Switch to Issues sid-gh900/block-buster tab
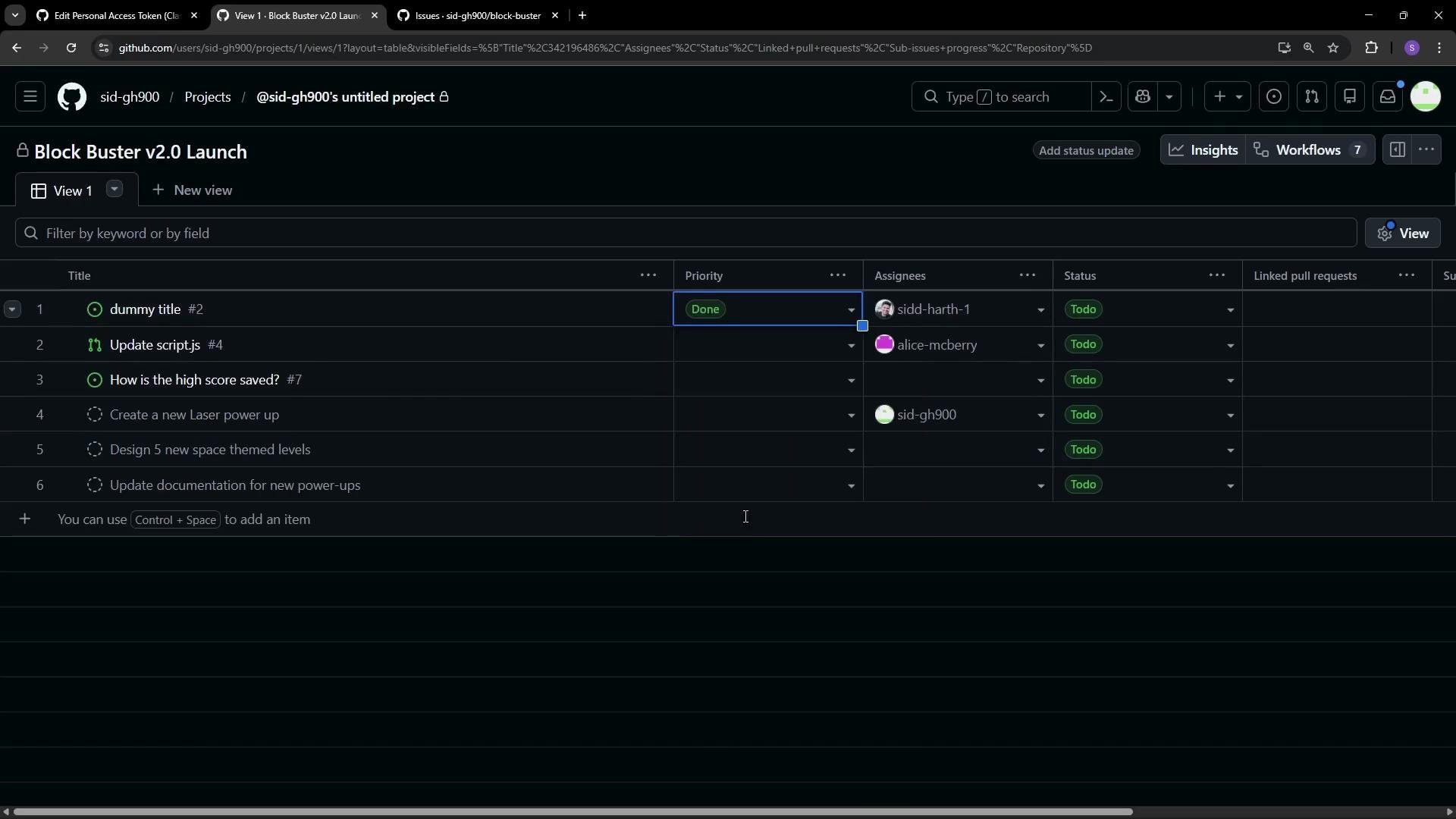This screenshot has height=819, width=1456. click(478, 15)
